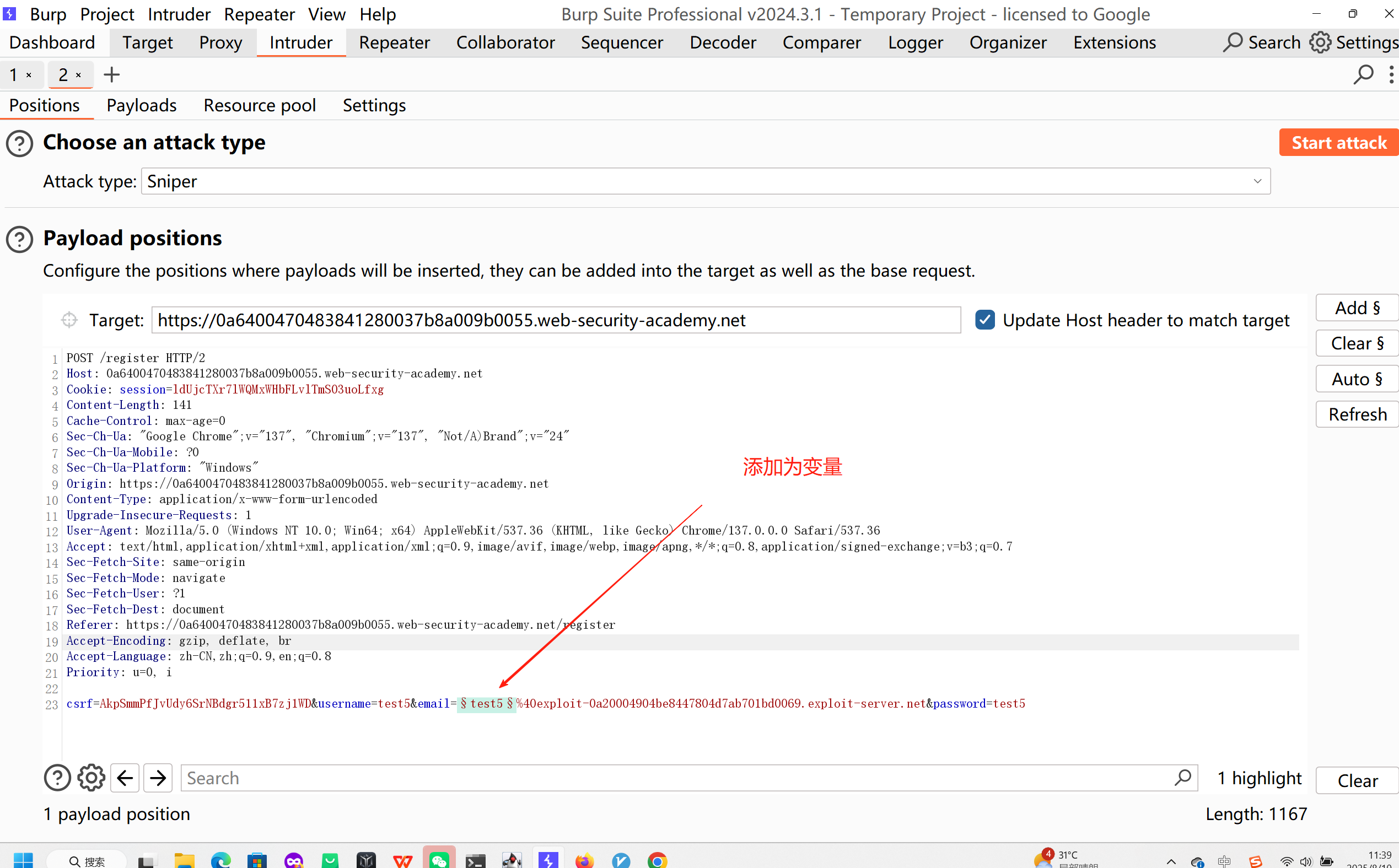
Task: Switch to the Payloads tab
Action: point(141,106)
